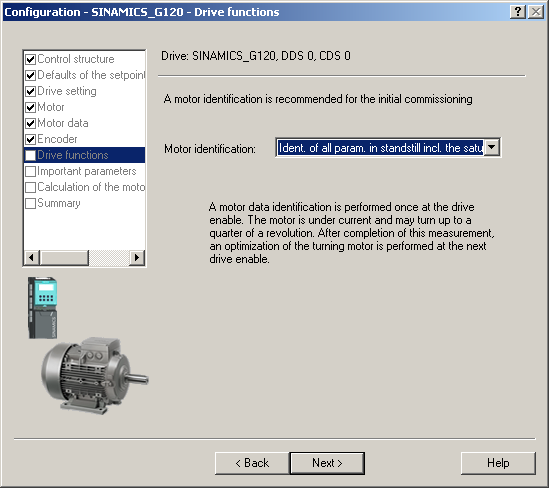This screenshot has width=549, height=488.
Task: Click the step list horizontal scrollbar thumb
Action: pyautogui.click(x=64, y=258)
